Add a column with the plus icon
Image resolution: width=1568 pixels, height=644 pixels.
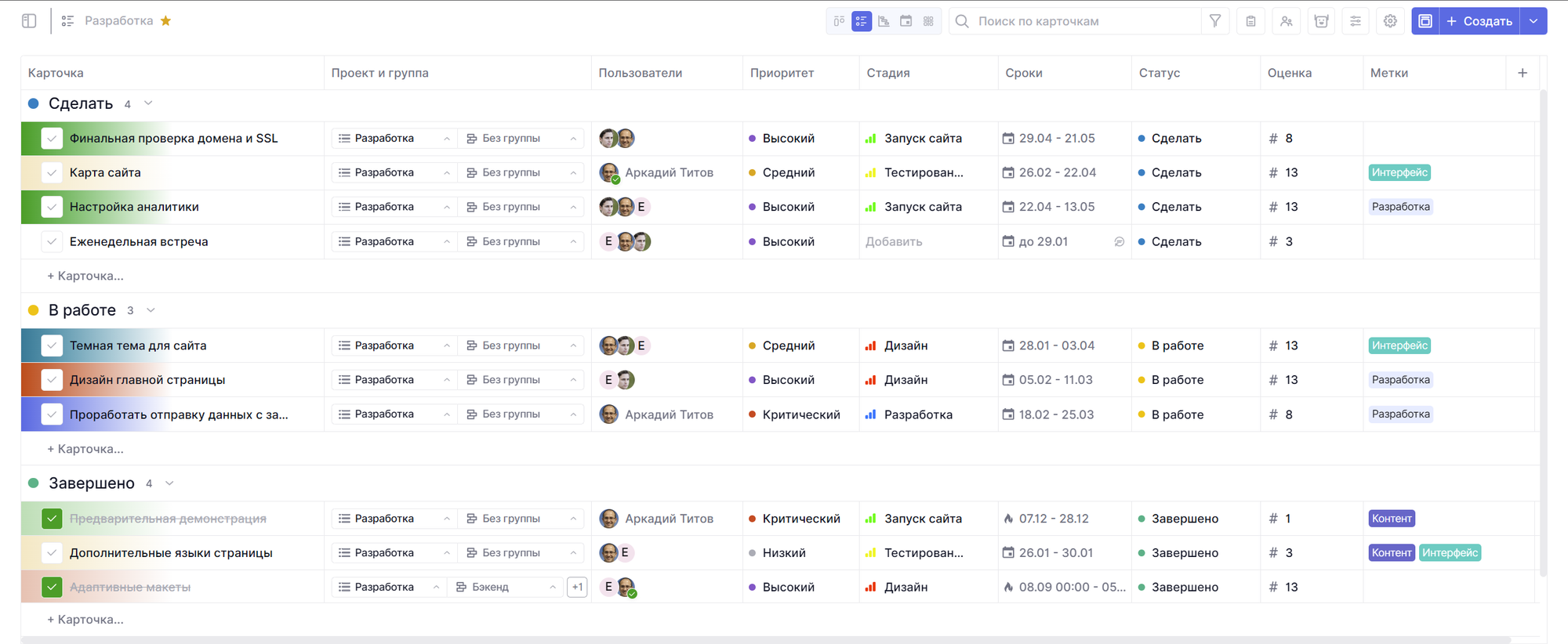1522,73
